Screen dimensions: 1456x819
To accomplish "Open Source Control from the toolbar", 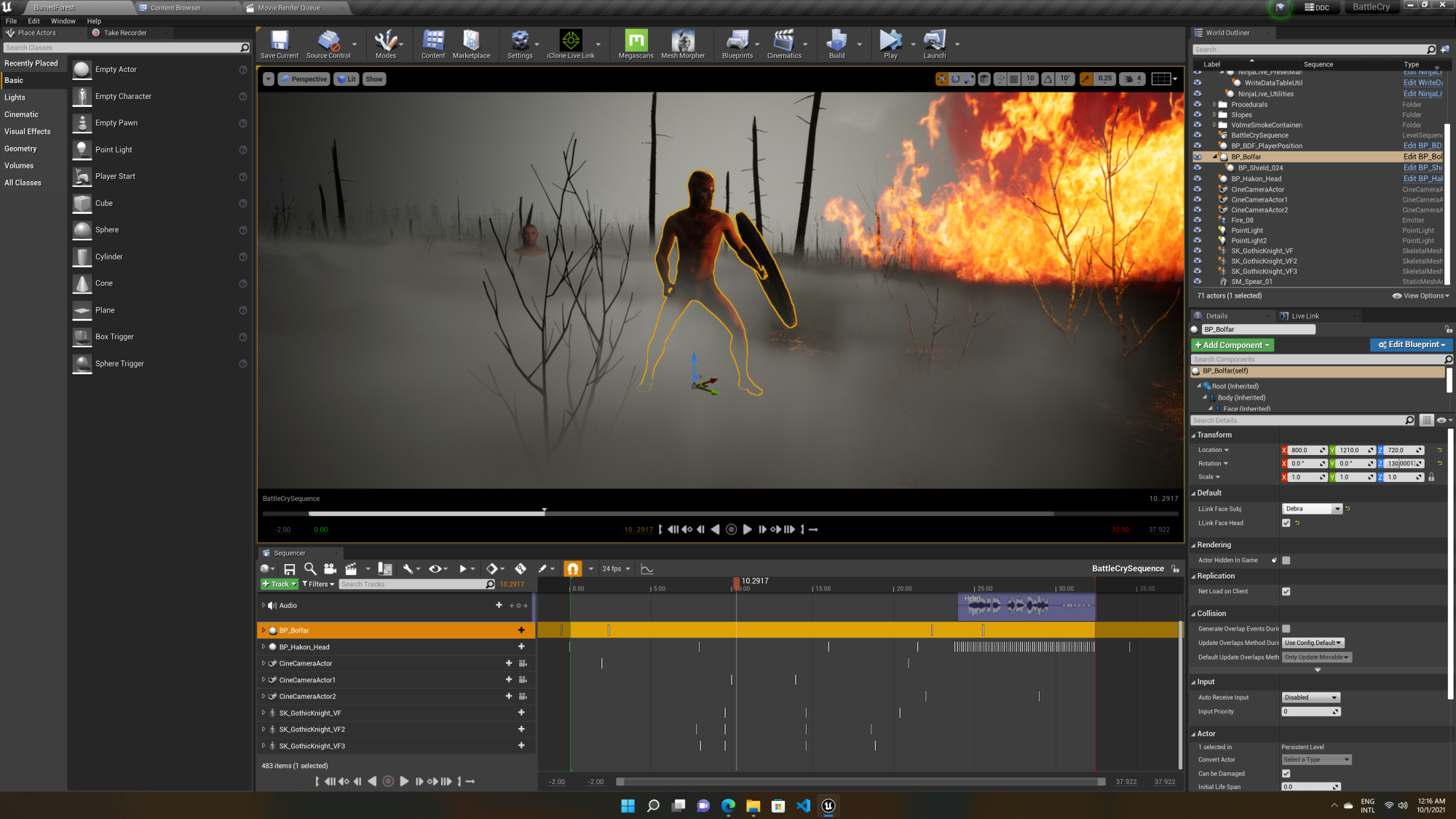I will pyautogui.click(x=328, y=44).
